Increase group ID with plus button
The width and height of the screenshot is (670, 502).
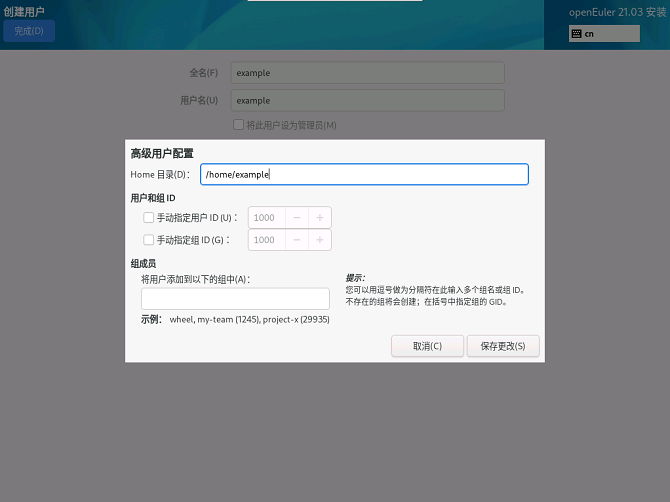tap(319, 240)
